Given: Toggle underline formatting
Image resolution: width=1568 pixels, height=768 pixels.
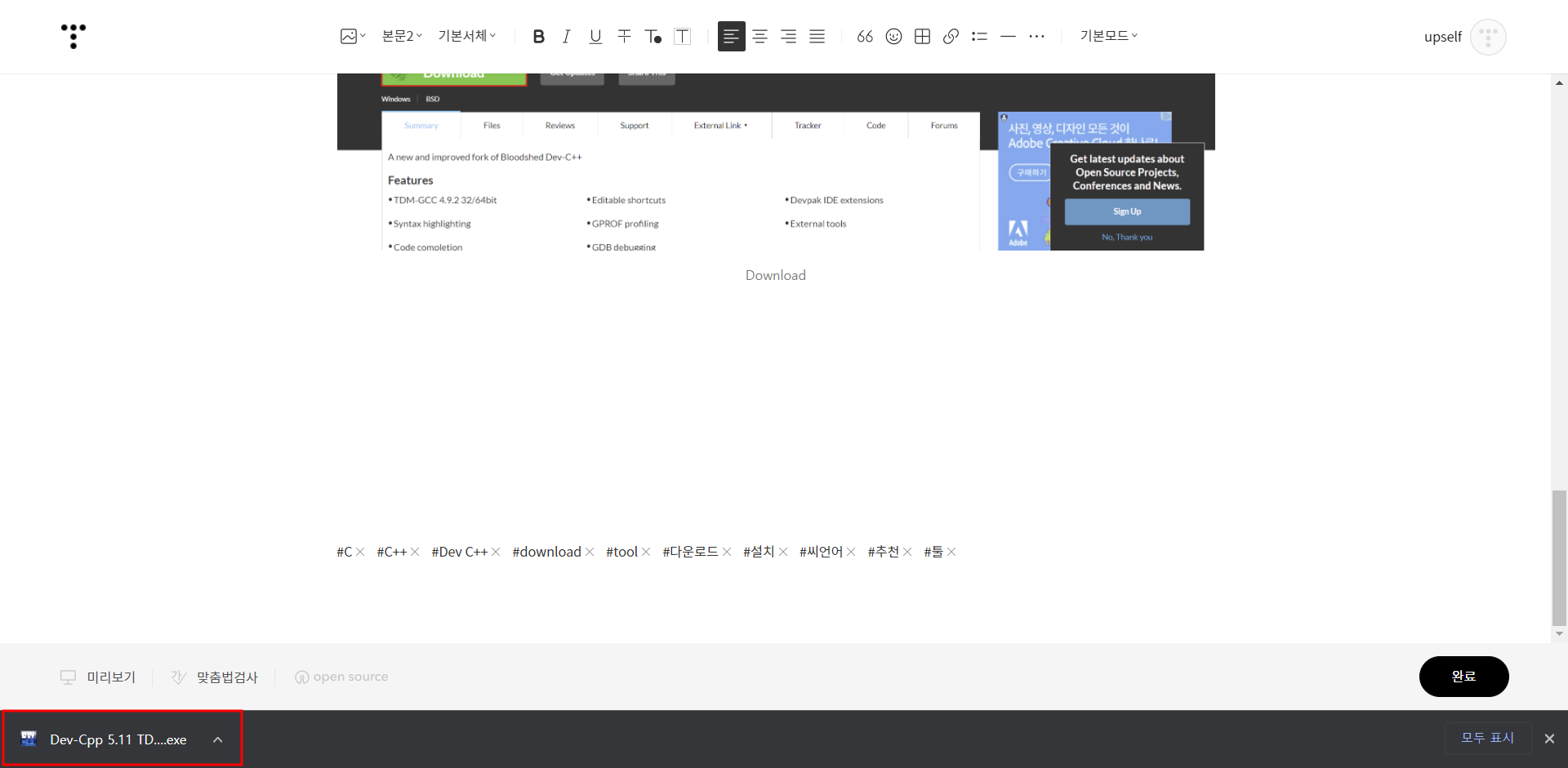Looking at the screenshot, I should (x=595, y=36).
